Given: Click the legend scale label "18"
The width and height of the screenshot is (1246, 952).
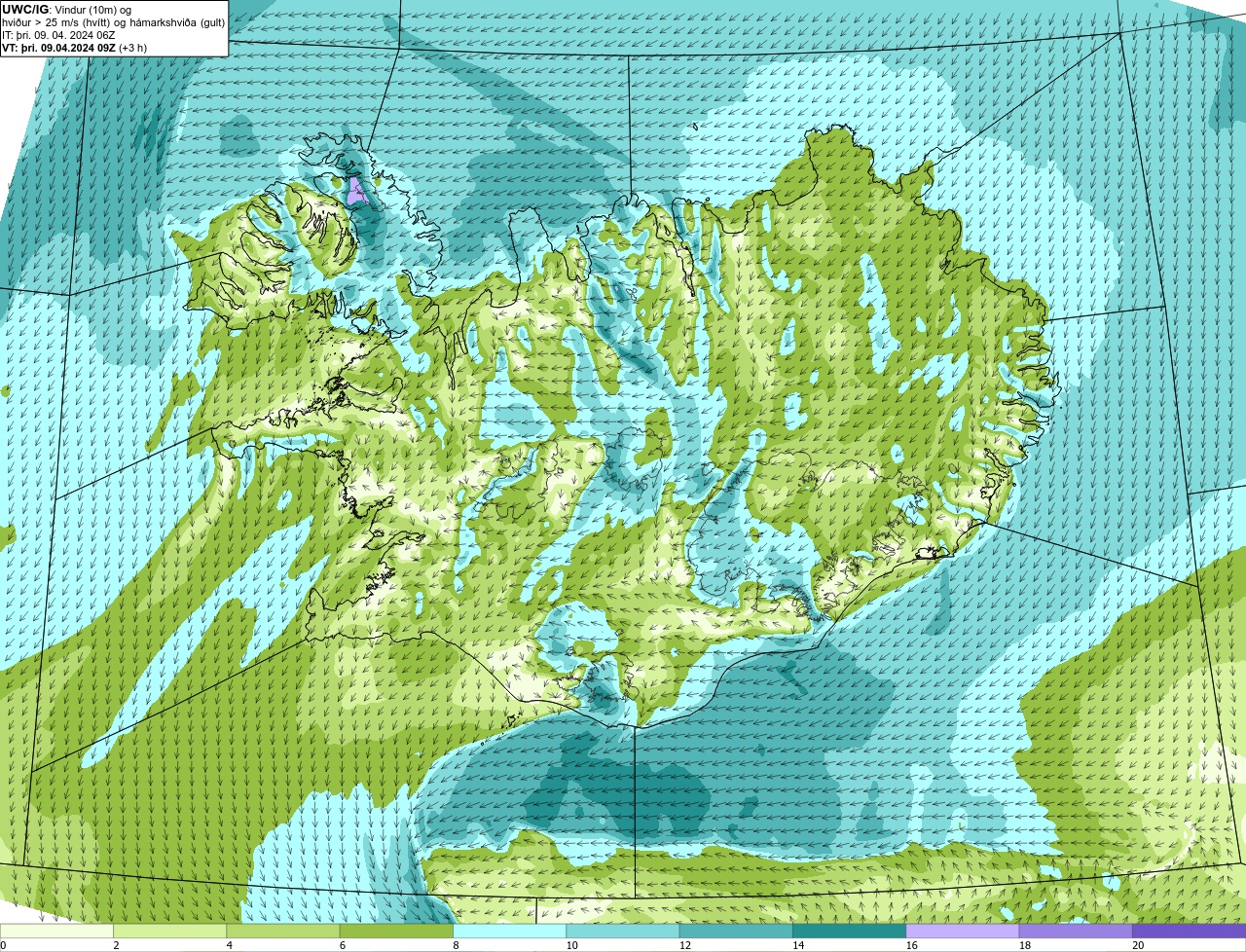Looking at the screenshot, I should point(1024,945).
